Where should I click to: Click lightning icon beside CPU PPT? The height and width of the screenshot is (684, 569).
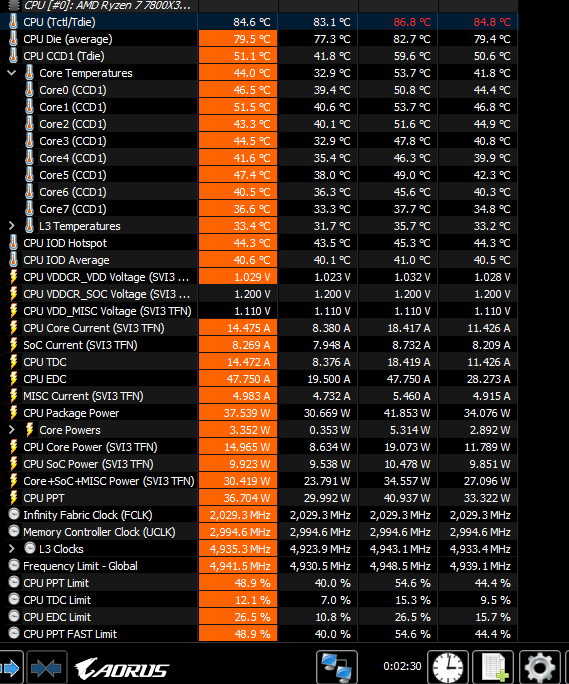point(14,498)
